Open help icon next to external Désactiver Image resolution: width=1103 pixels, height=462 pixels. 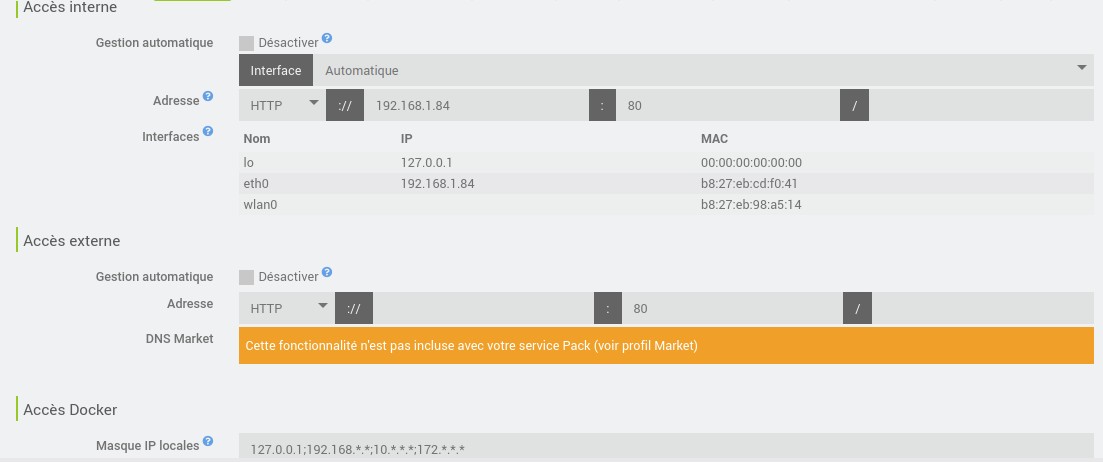(327, 272)
